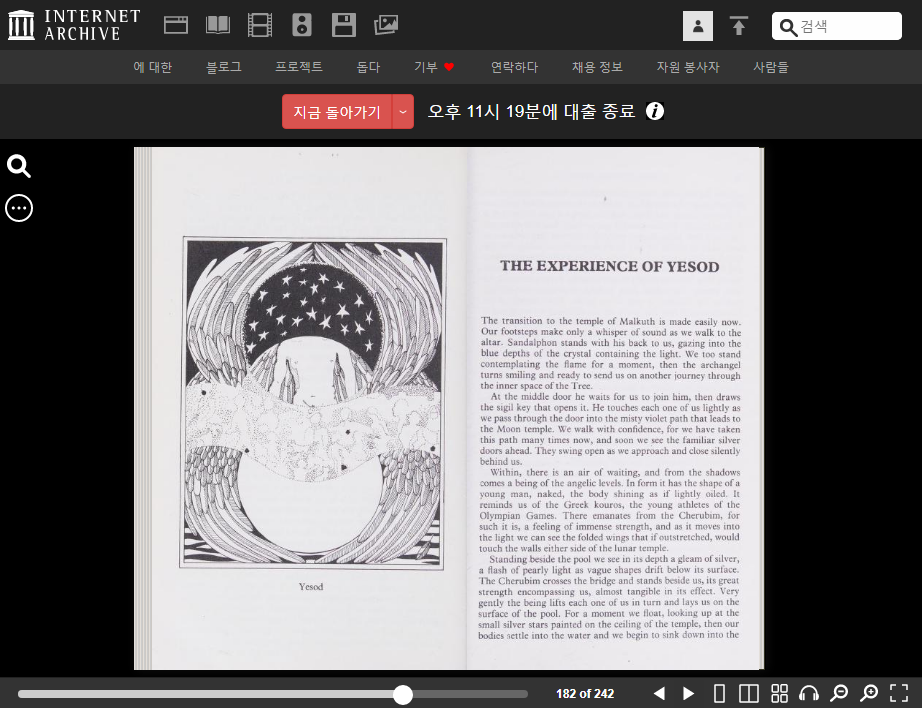Open the more options ellipsis side icon
The width and height of the screenshot is (922, 708).
pos(19,208)
